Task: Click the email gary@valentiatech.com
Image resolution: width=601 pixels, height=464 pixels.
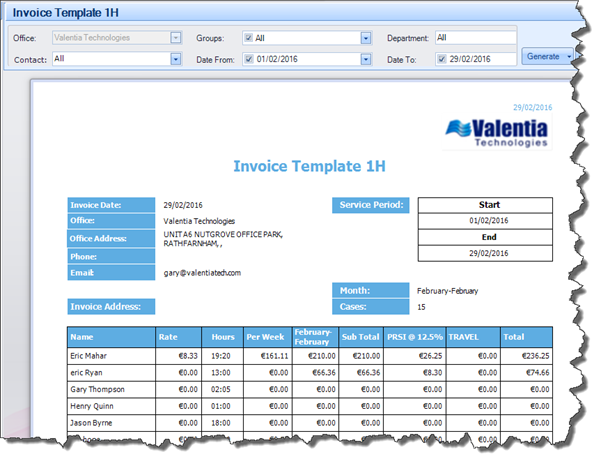Action: coord(202,273)
